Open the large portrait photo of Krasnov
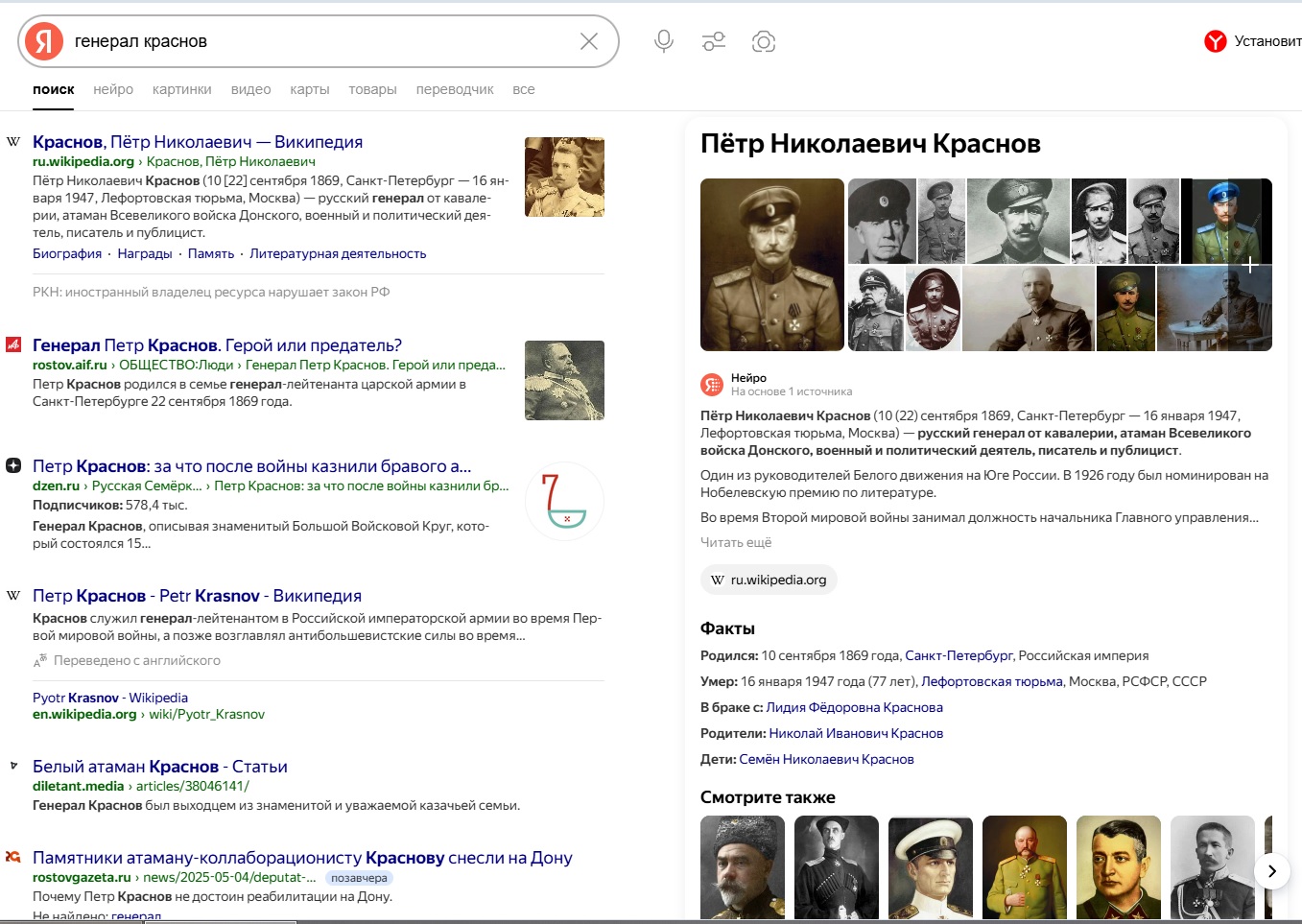1302x924 pixels. coord(772,265)
